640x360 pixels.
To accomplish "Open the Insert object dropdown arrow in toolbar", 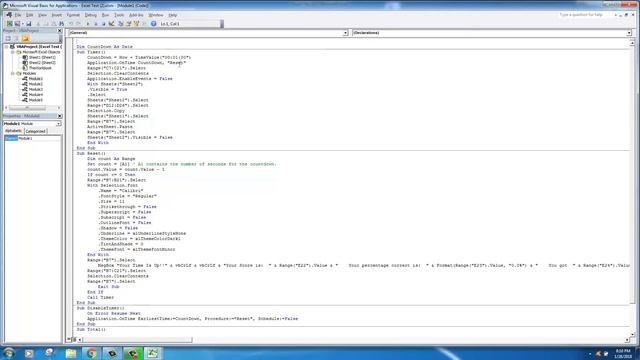I will point(22,24).
